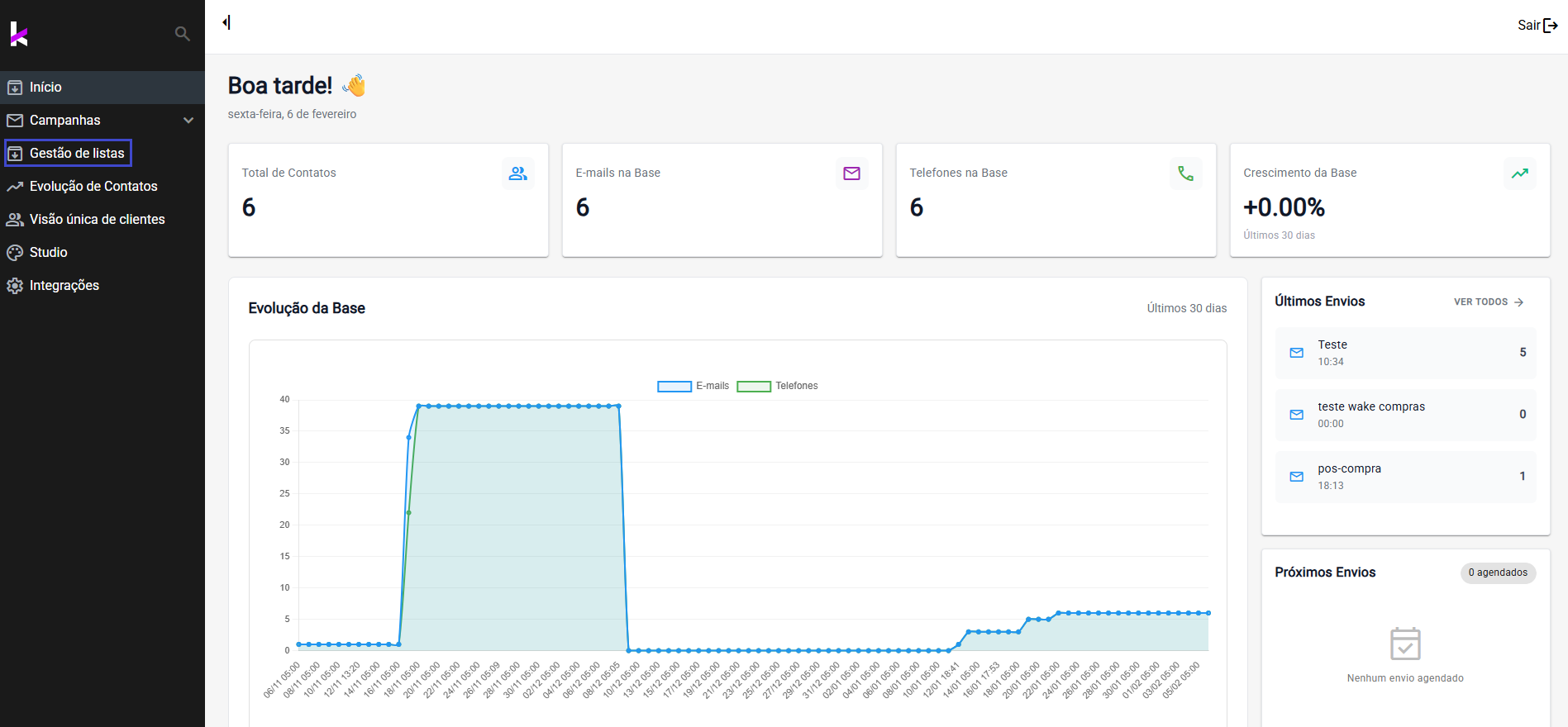Screen dimensions: 1568x727
Task: Open the Integrações menu item
Action: tap(64, 286)
